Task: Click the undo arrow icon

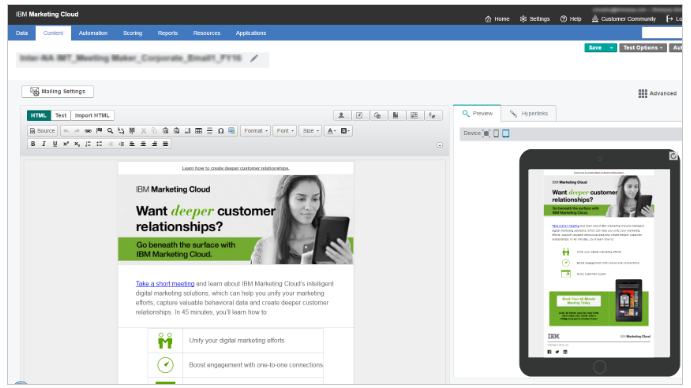Action: (66, 131)
